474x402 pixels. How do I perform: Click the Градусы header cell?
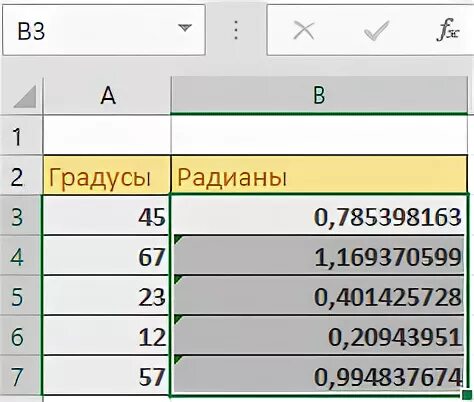click(x=107, y=175)
